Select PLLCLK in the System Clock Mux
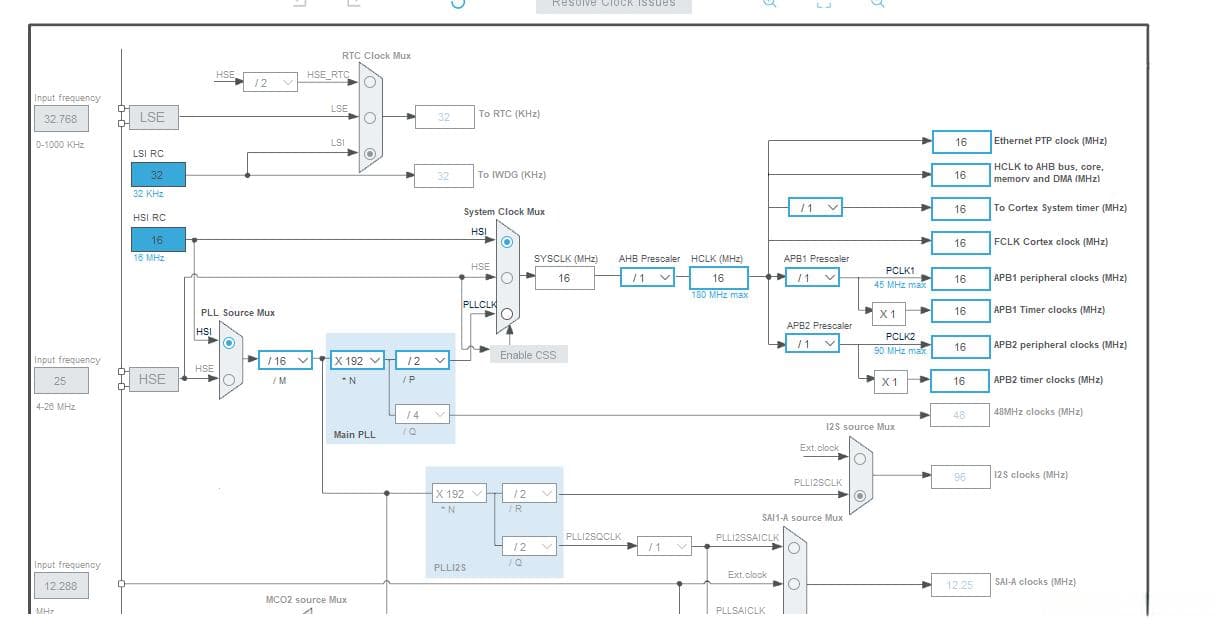 pyautogui.click(x=507, y=313)
